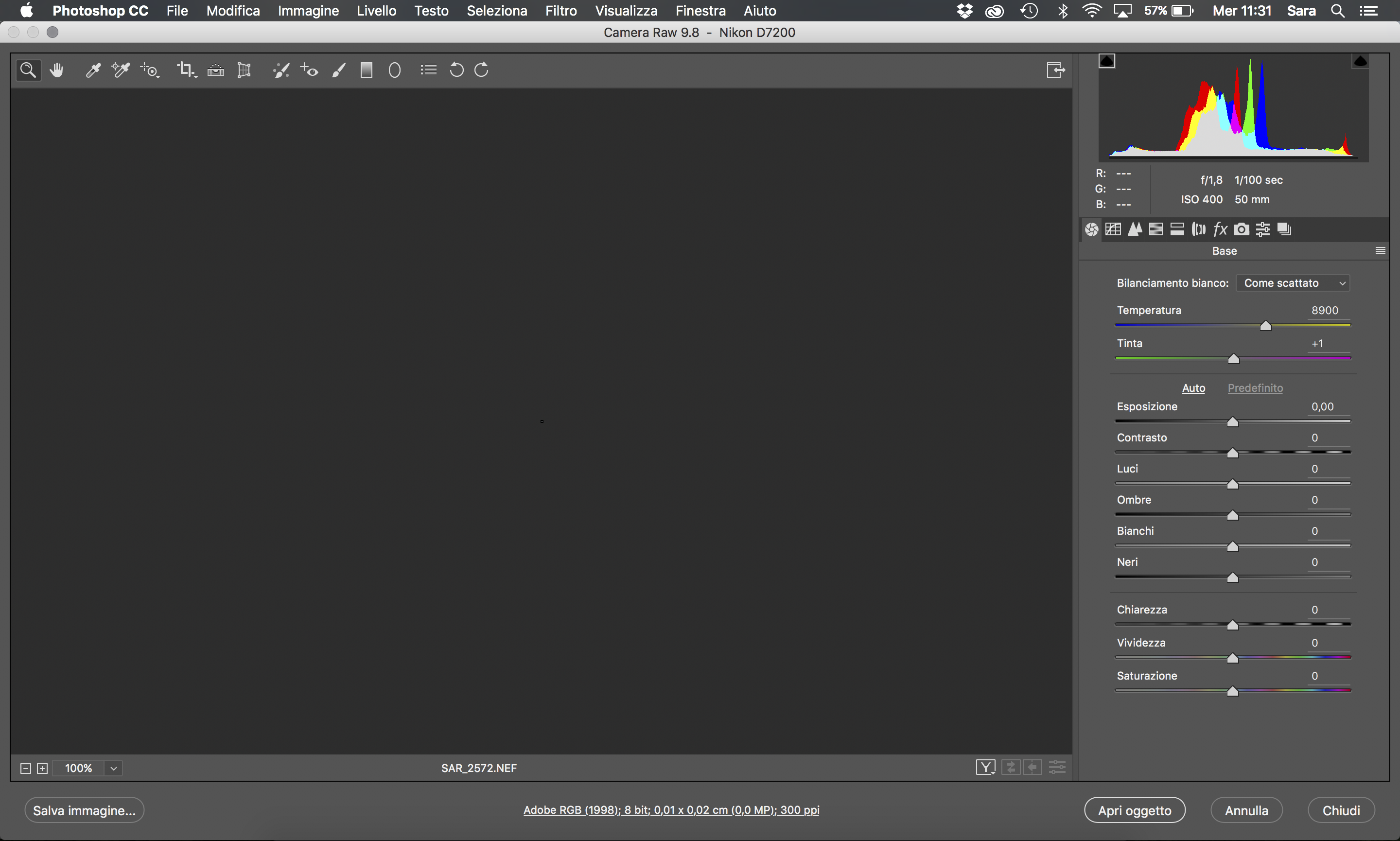Image resolution: width=1400 pixels, height=841 pixels.
Task: Select the White Balance eyedropper tool
Action: pos(93,70)
